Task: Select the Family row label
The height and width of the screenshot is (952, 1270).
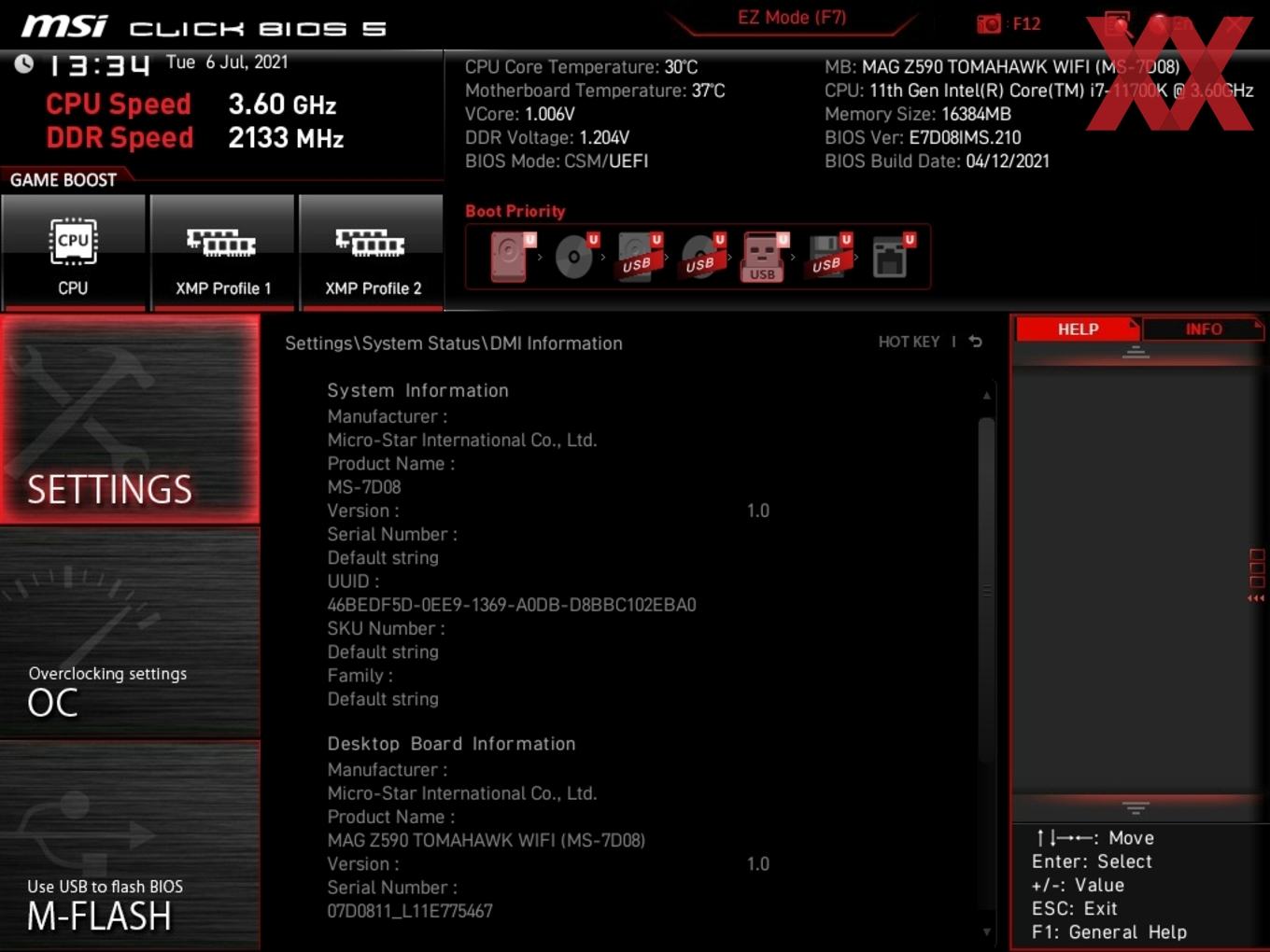Action: tap(360, 676)
